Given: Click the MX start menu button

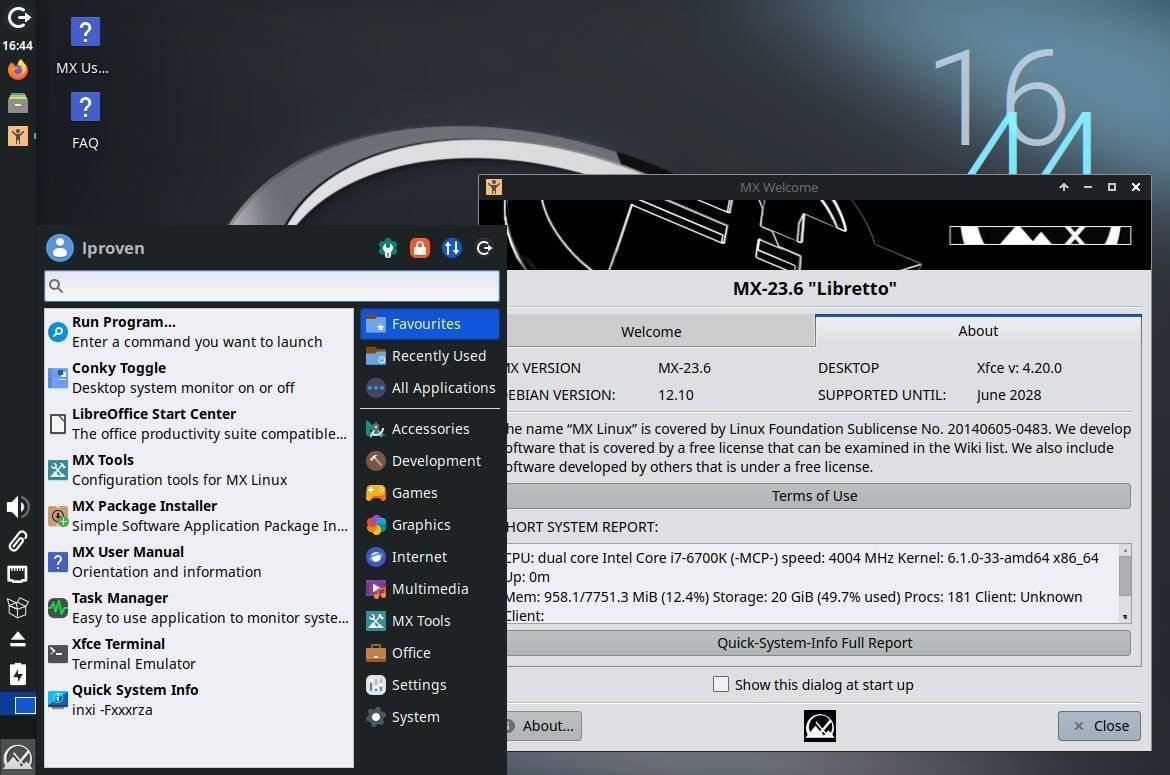Looking at the screenshot, I should [18, 756].
